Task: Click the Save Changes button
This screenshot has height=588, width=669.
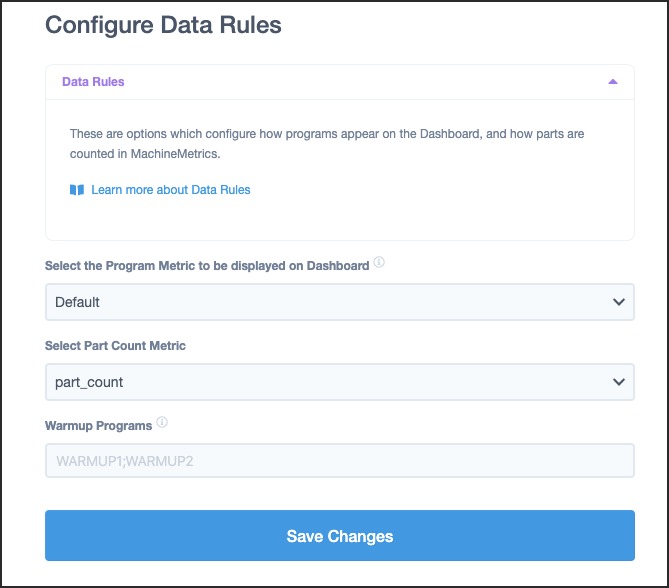Action: (340, 536)
